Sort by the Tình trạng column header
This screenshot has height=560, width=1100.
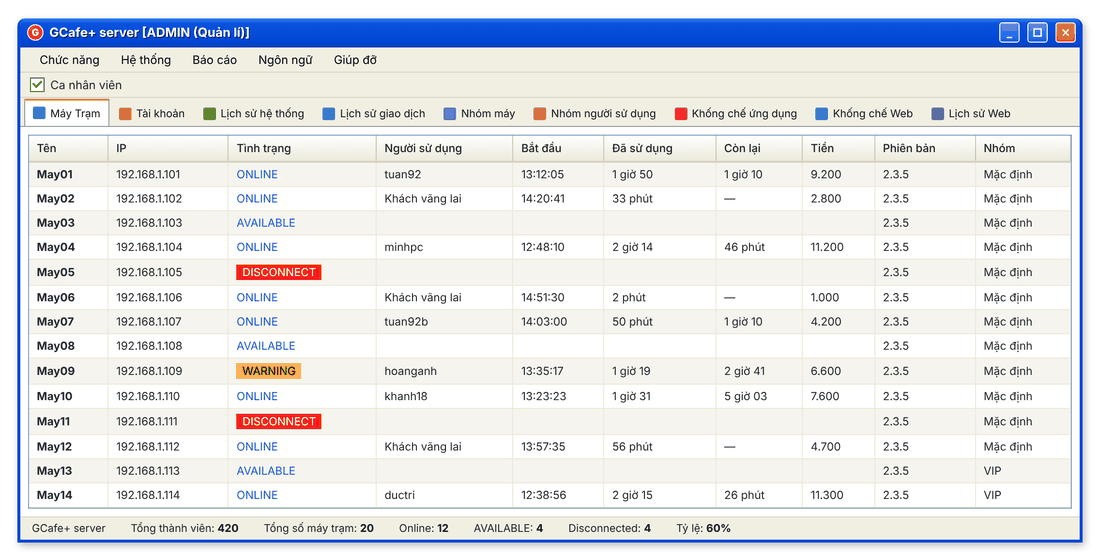[x=302, y=148]
